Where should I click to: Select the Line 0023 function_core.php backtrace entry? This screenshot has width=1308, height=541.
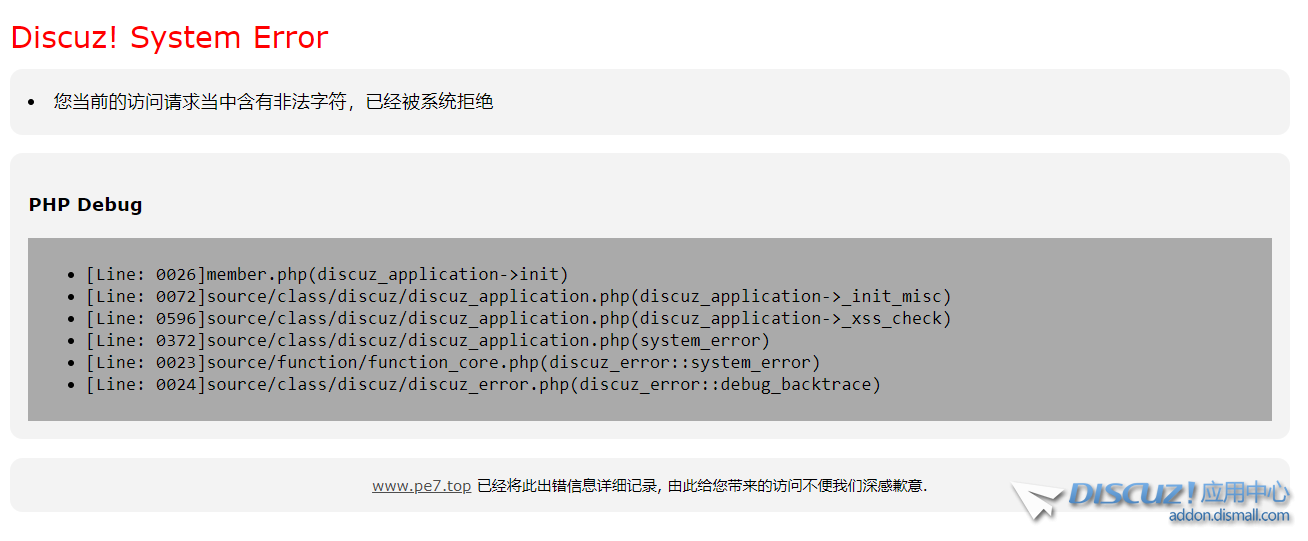click(x=452, y=362)
